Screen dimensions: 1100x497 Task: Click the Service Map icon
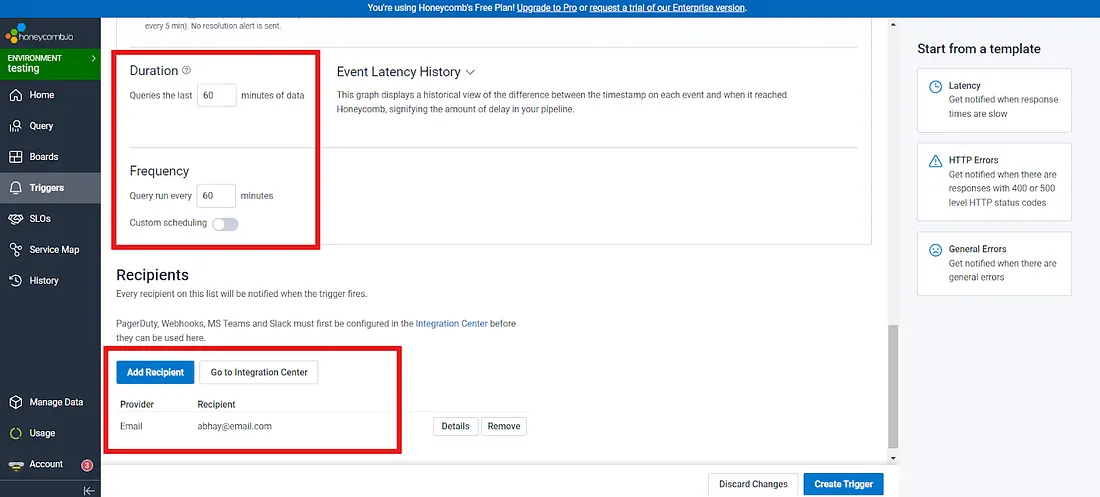click(16, 250)
